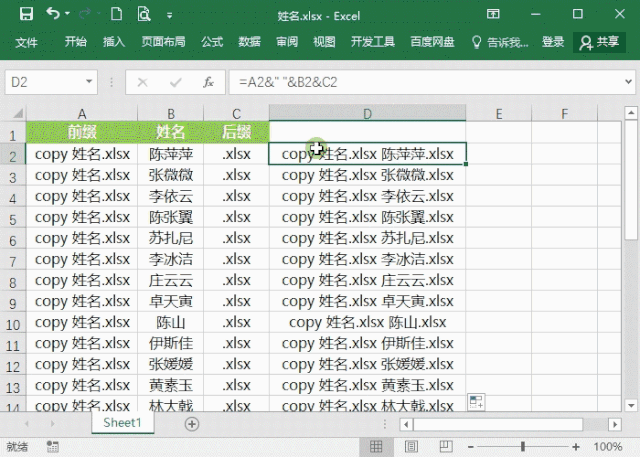Viewport: 640px width, 457px height.
Task: Click the vertical scrollbar up arrow
Action: [x=631, y=112]
